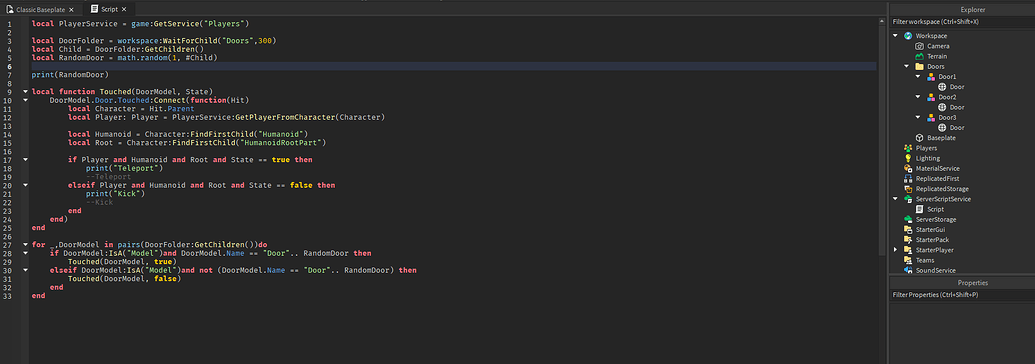Switch to the Classic Baseplate tab

coord(41,10)
